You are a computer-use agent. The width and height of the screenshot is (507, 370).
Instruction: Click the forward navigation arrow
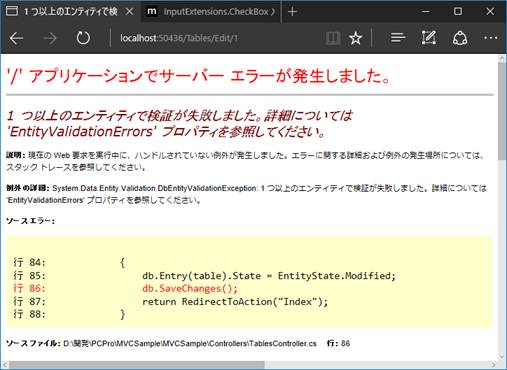[x=50, y=38]
